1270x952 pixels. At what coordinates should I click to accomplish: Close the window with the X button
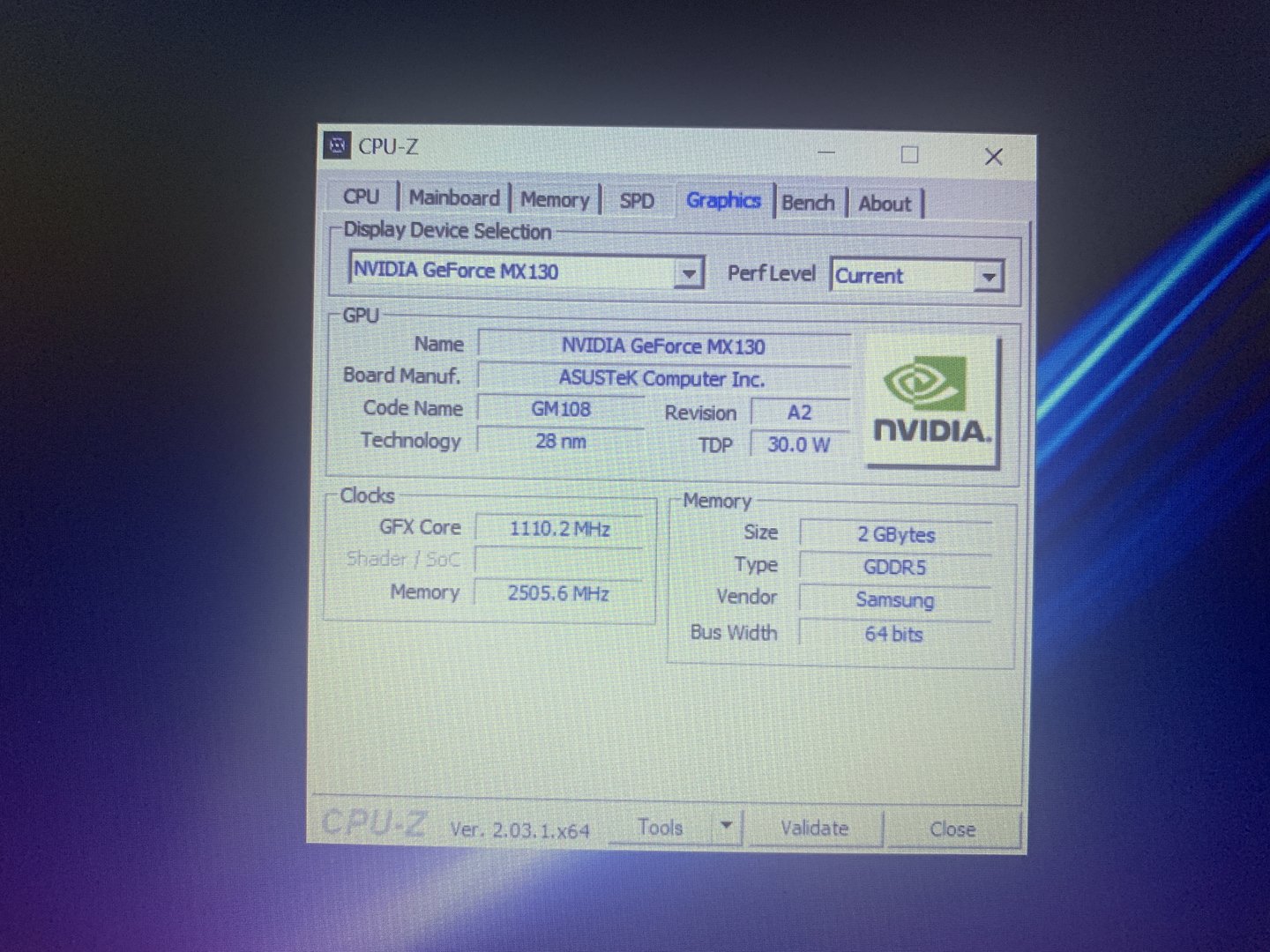[x=993, y=157]
